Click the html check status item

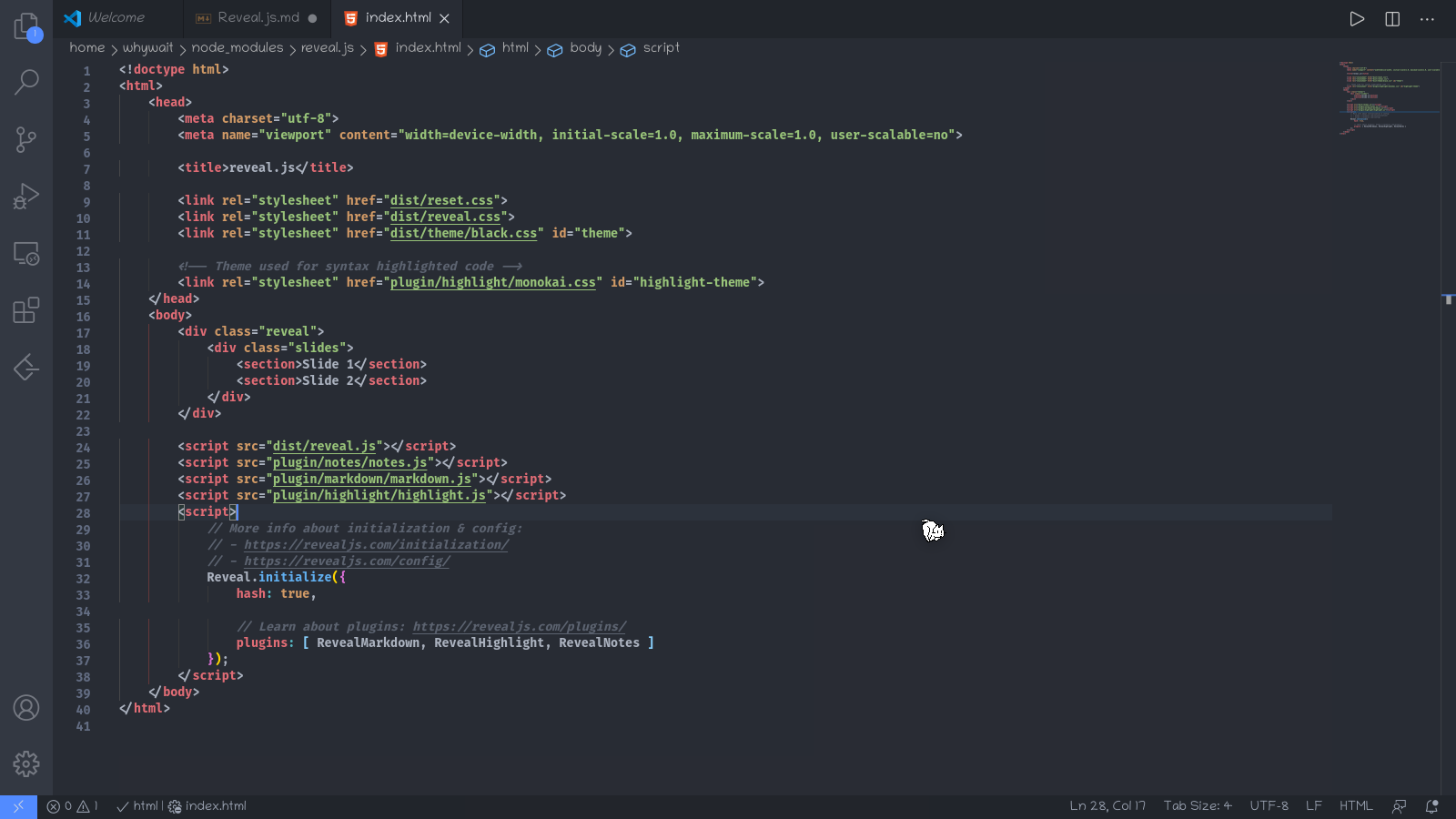[137, 806]
